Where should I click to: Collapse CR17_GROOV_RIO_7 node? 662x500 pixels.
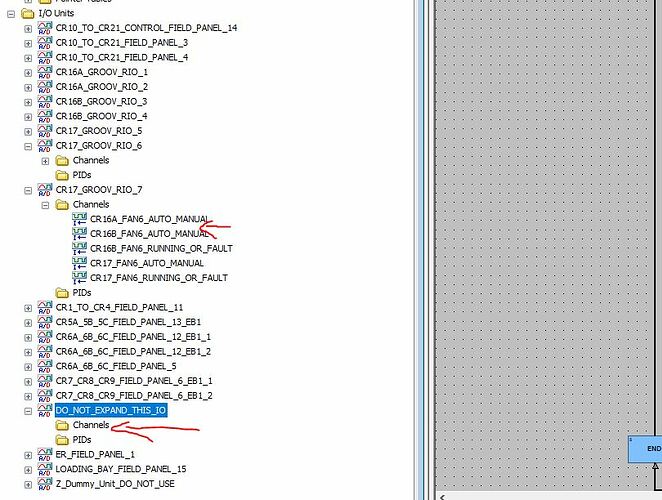[x=28, y=190]
